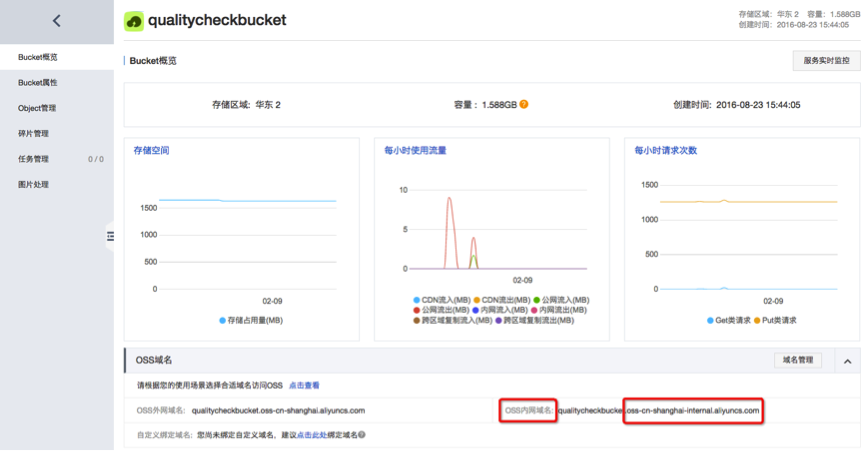This screenshot has width=866, height=451.
Task: Click the 任务管理 count 0 / 0
Action: pos(96,159)
